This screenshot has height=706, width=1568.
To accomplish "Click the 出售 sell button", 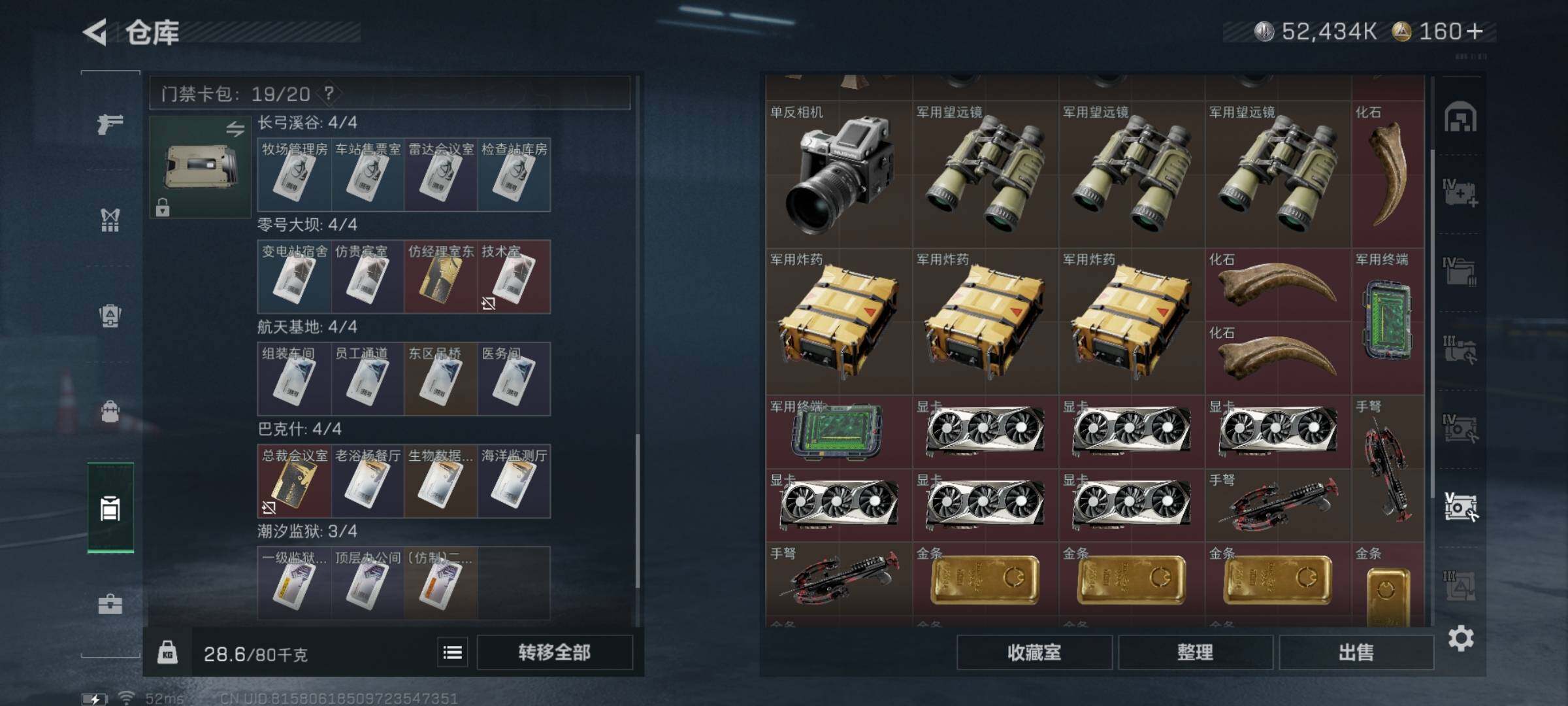I will 1356,652.
